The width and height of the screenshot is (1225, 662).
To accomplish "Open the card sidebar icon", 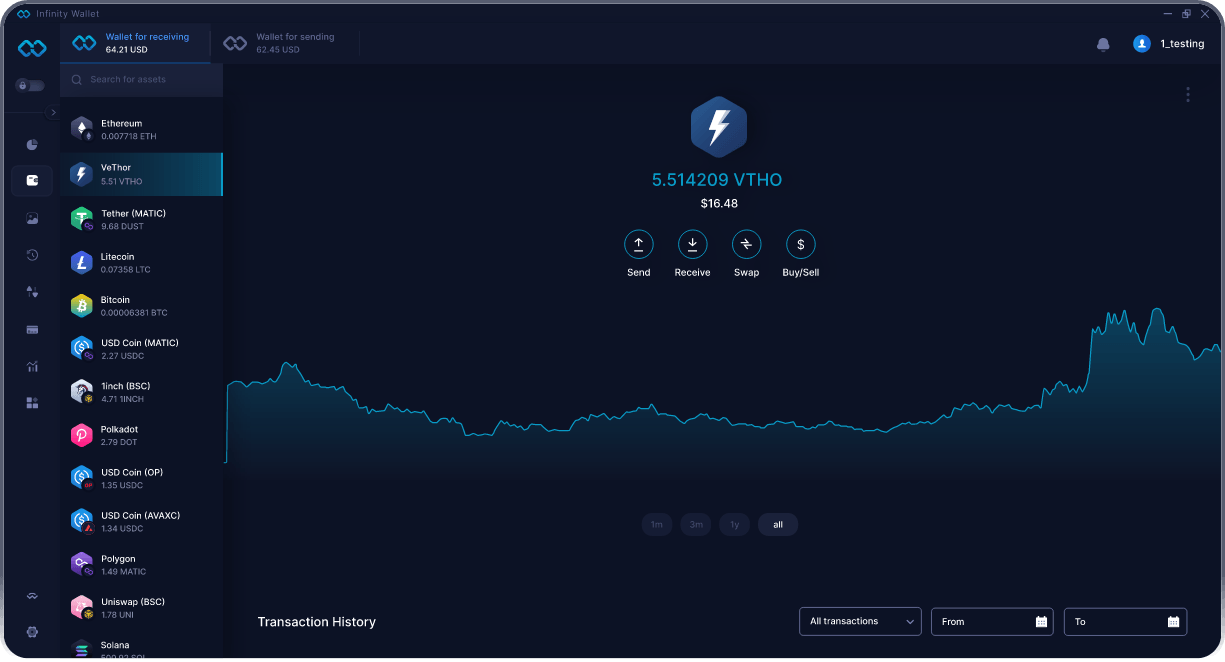I will tap(32, 329).
